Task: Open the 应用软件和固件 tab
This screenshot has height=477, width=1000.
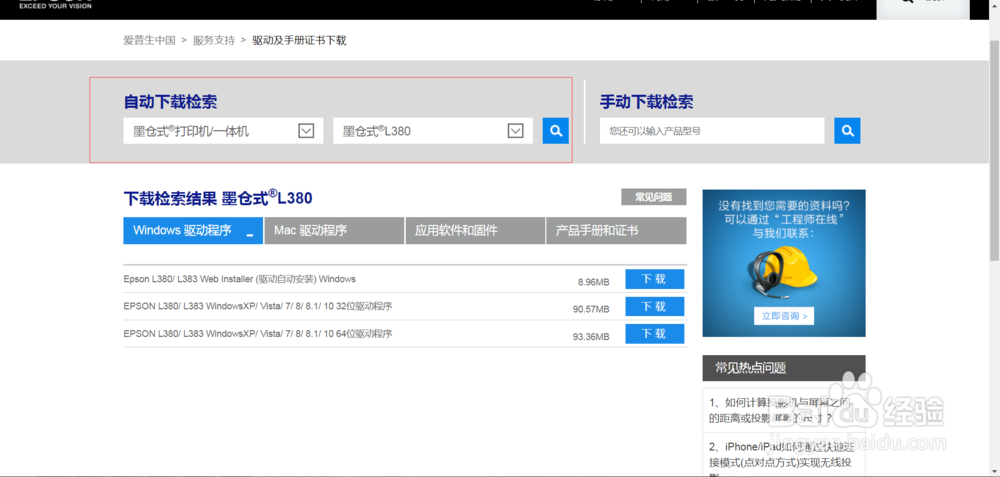Action: pyautogui.click(x=475, y=231)
